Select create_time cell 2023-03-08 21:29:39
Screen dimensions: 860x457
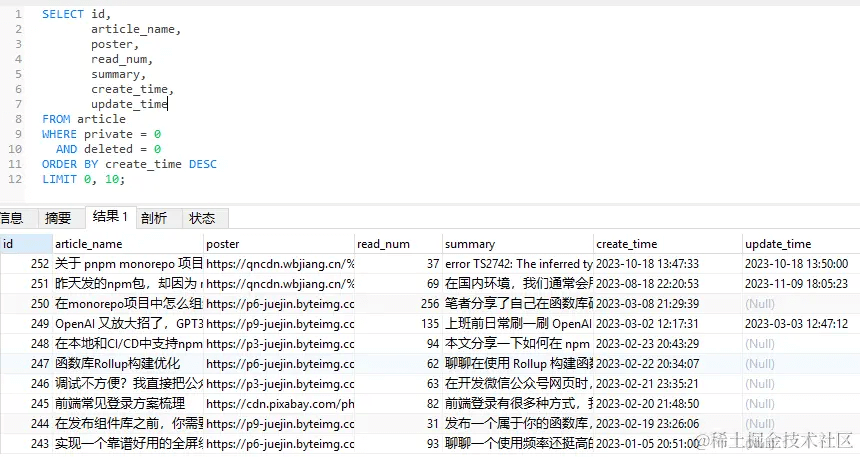coord(667,304)
